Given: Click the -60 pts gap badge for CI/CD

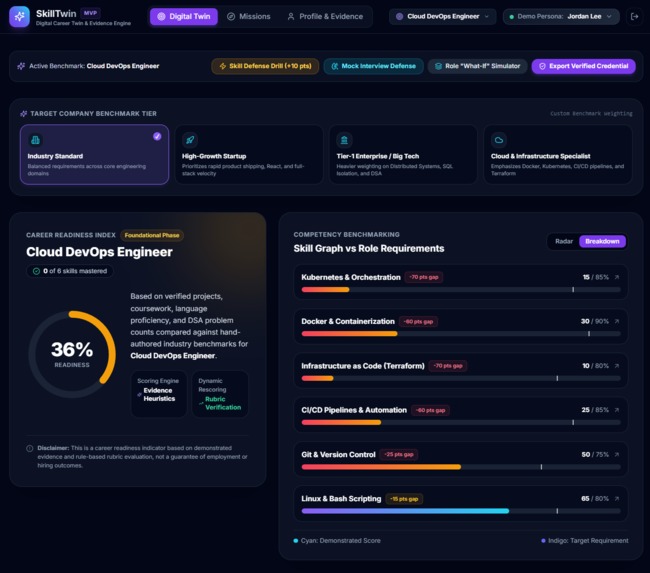Looking at the screenshot, I should point(430,410).
